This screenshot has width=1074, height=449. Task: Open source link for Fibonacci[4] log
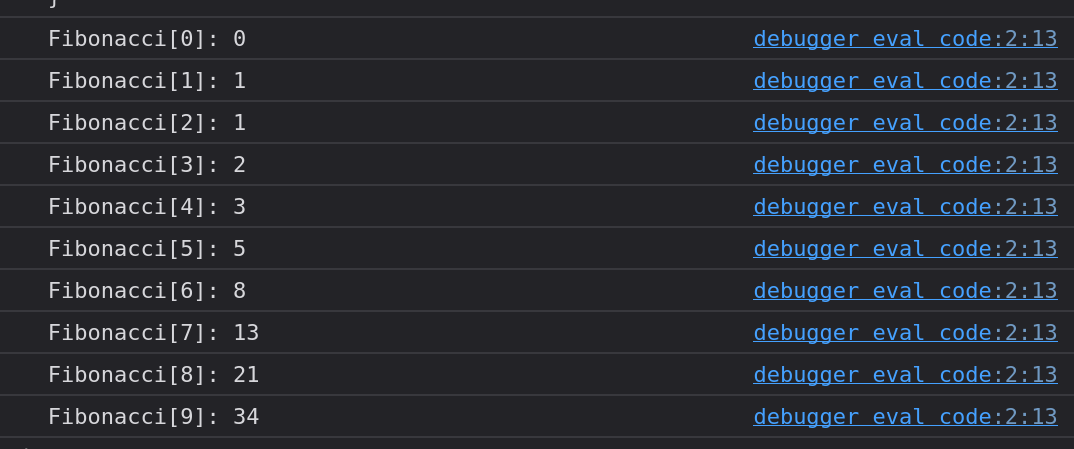[x=905, y=207]
